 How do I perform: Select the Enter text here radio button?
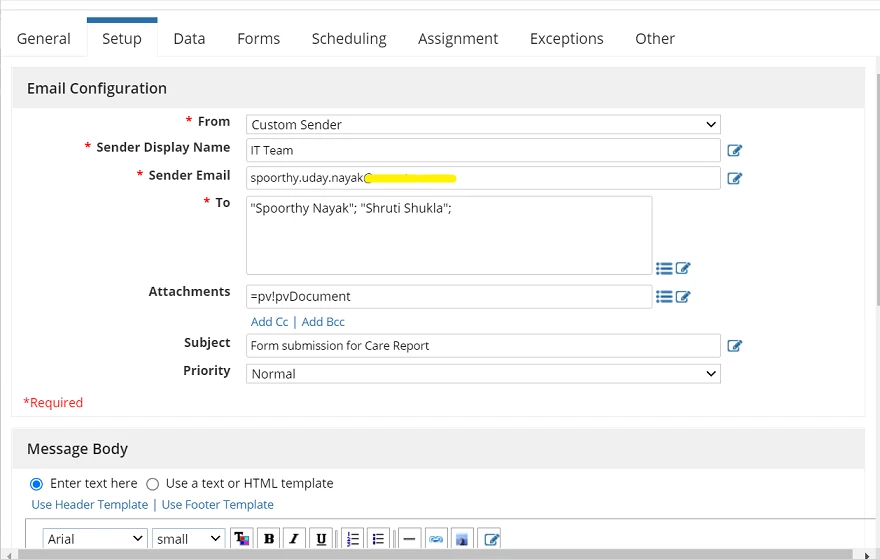pyautogui.click(x=36, y=484)
